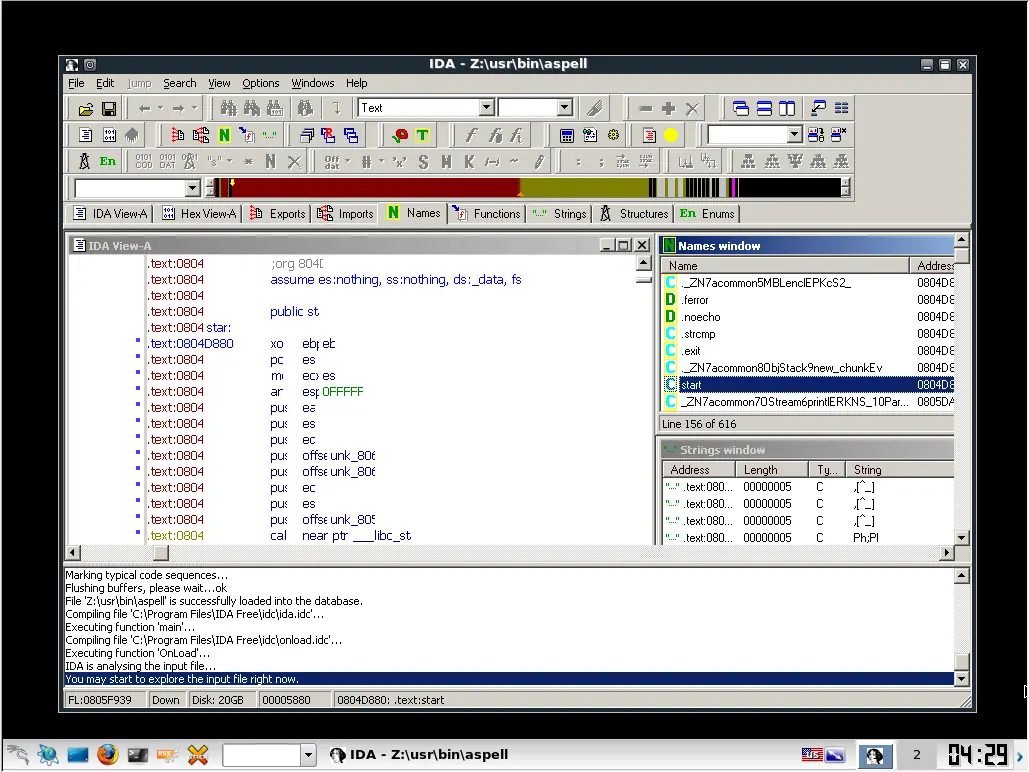
Task: Switch to the Imports tab
Action: 345,213
